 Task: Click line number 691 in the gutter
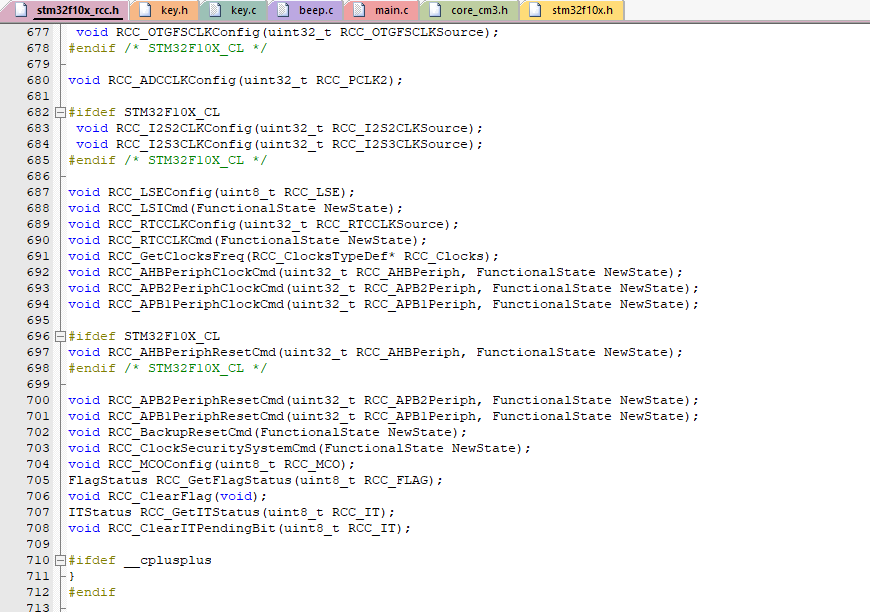click(38, 256)
